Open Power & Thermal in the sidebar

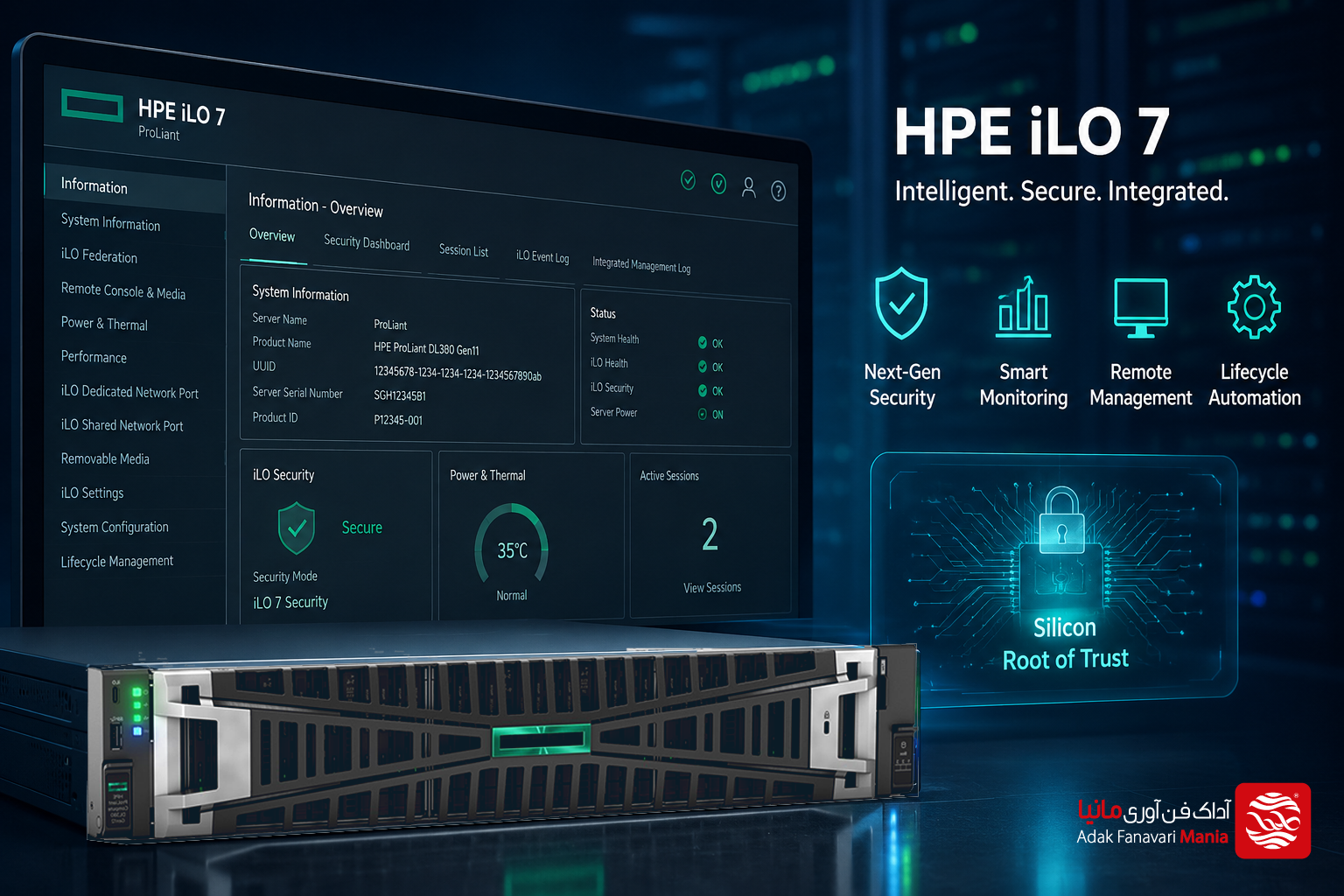click(x=104, y=324)
